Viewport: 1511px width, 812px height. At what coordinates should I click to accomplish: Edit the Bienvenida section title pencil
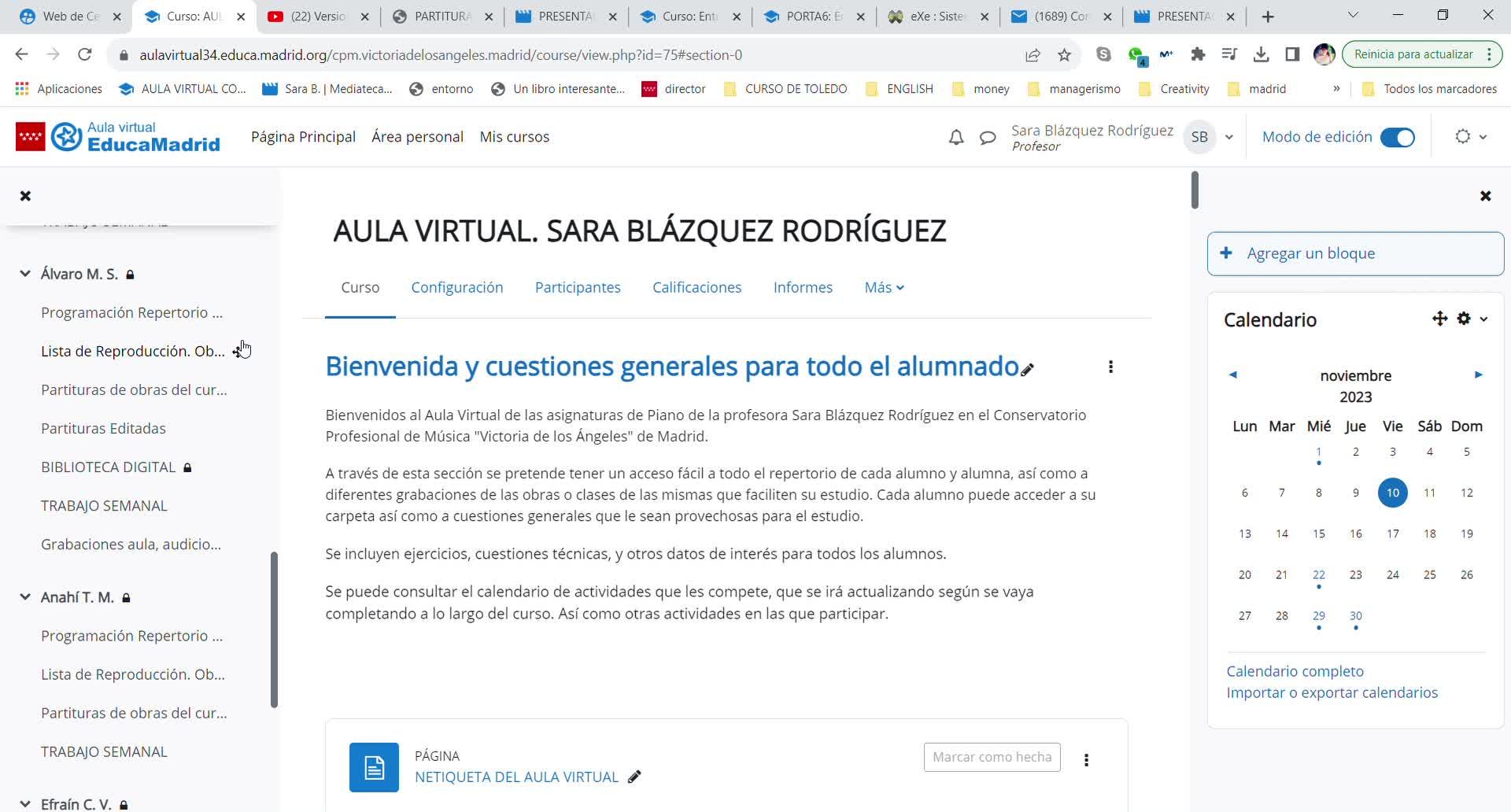click(x=1028, y=369)
